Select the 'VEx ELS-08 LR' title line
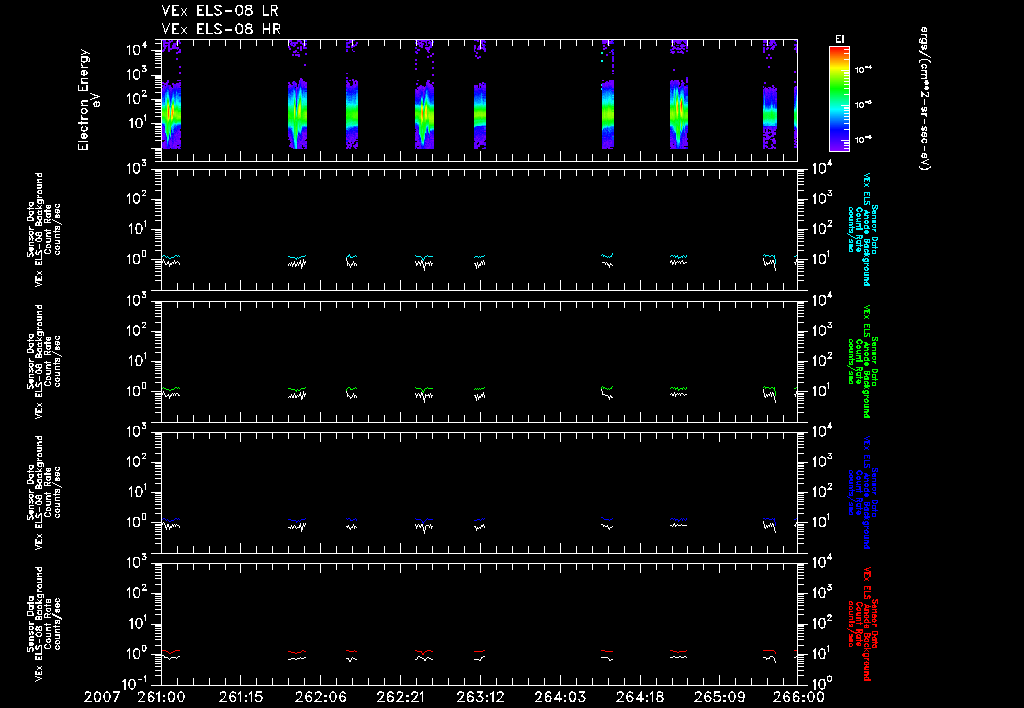 coord(220,11)
